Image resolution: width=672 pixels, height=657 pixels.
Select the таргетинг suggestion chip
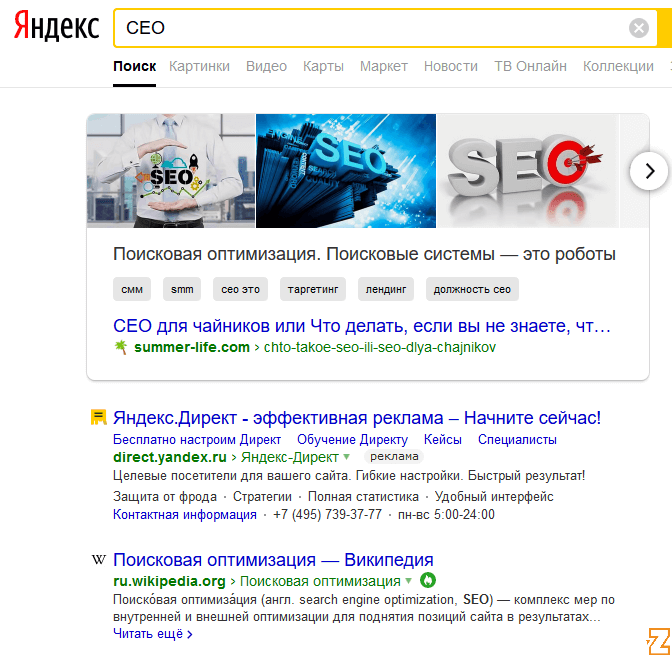(313, 289)
